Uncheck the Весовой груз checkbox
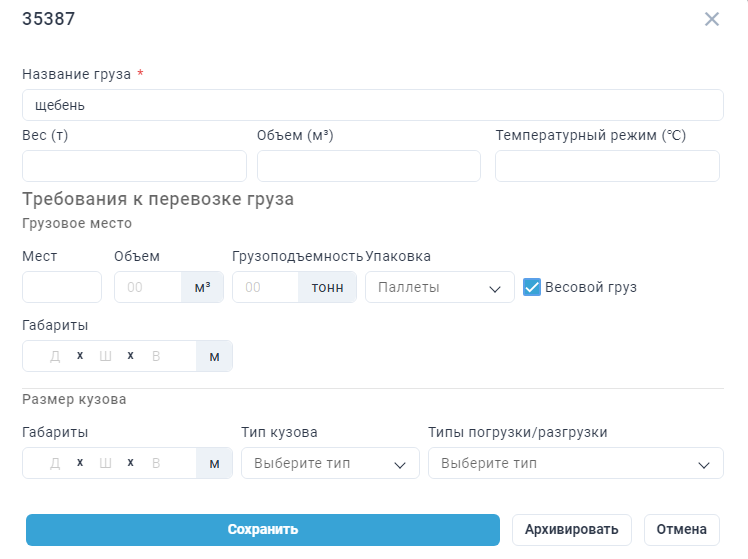This screenshot has width=748, height=559. coord(532,287)
